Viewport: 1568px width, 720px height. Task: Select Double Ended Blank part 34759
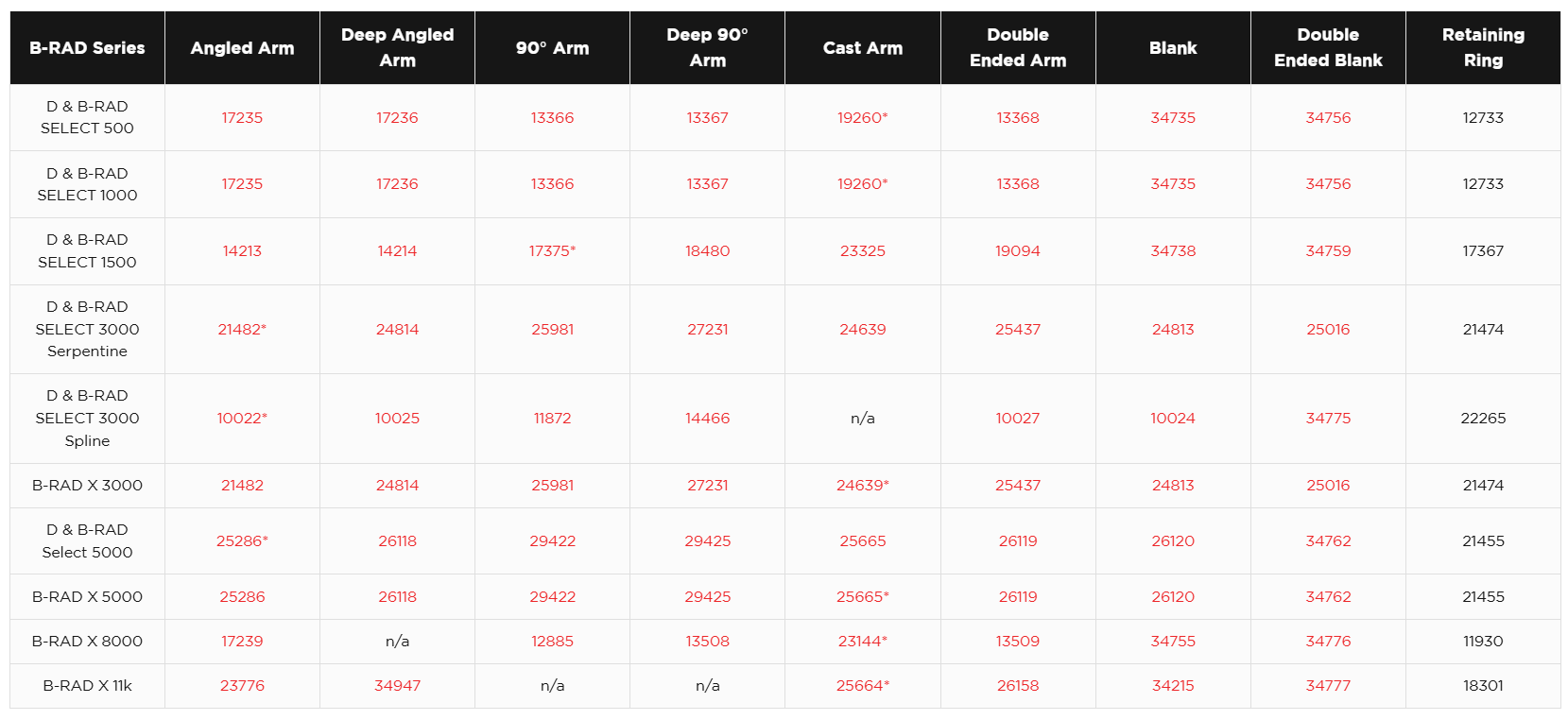pos(1328,251)
